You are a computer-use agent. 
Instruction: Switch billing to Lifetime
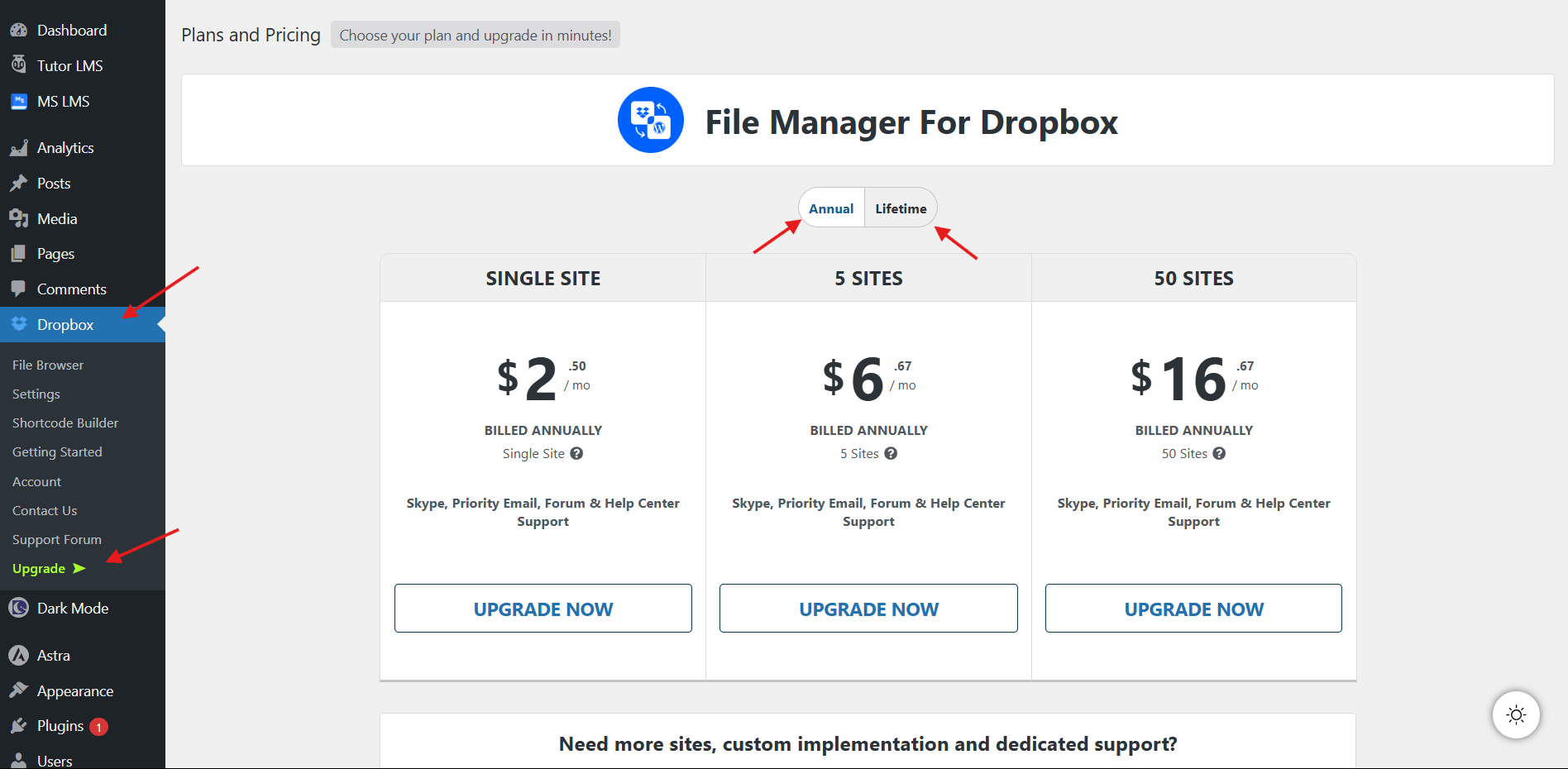[x=901, y=208]
